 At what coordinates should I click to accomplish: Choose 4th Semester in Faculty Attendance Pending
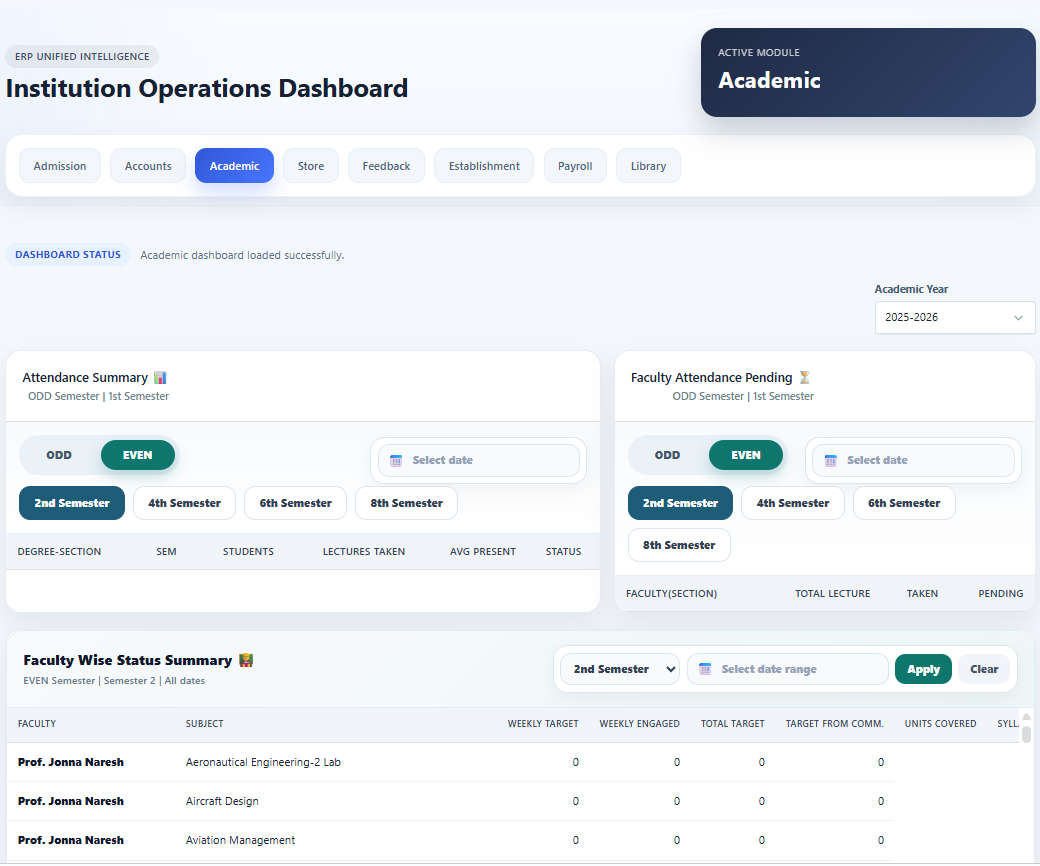pos(793,503)
